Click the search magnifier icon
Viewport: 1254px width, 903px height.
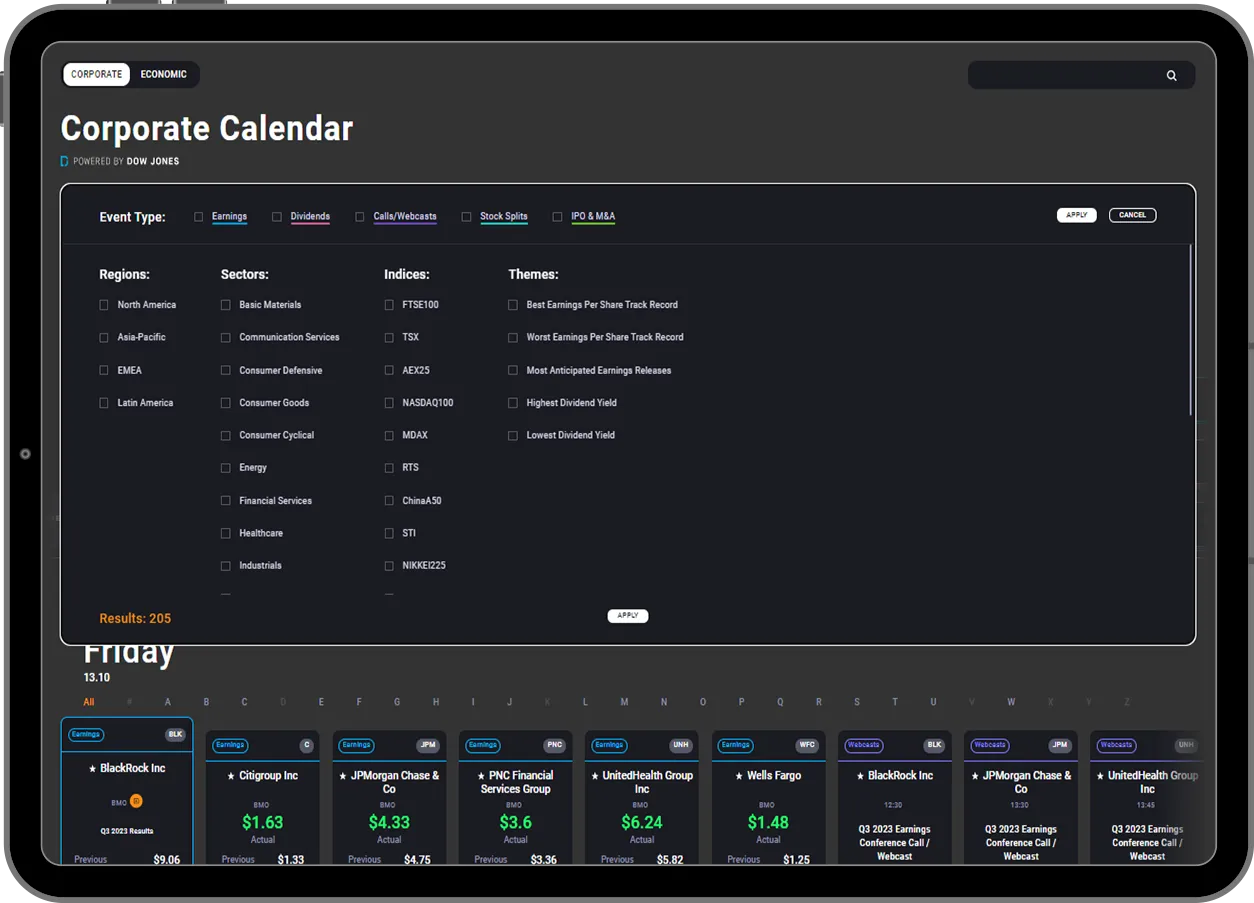tap(1171, 76)
